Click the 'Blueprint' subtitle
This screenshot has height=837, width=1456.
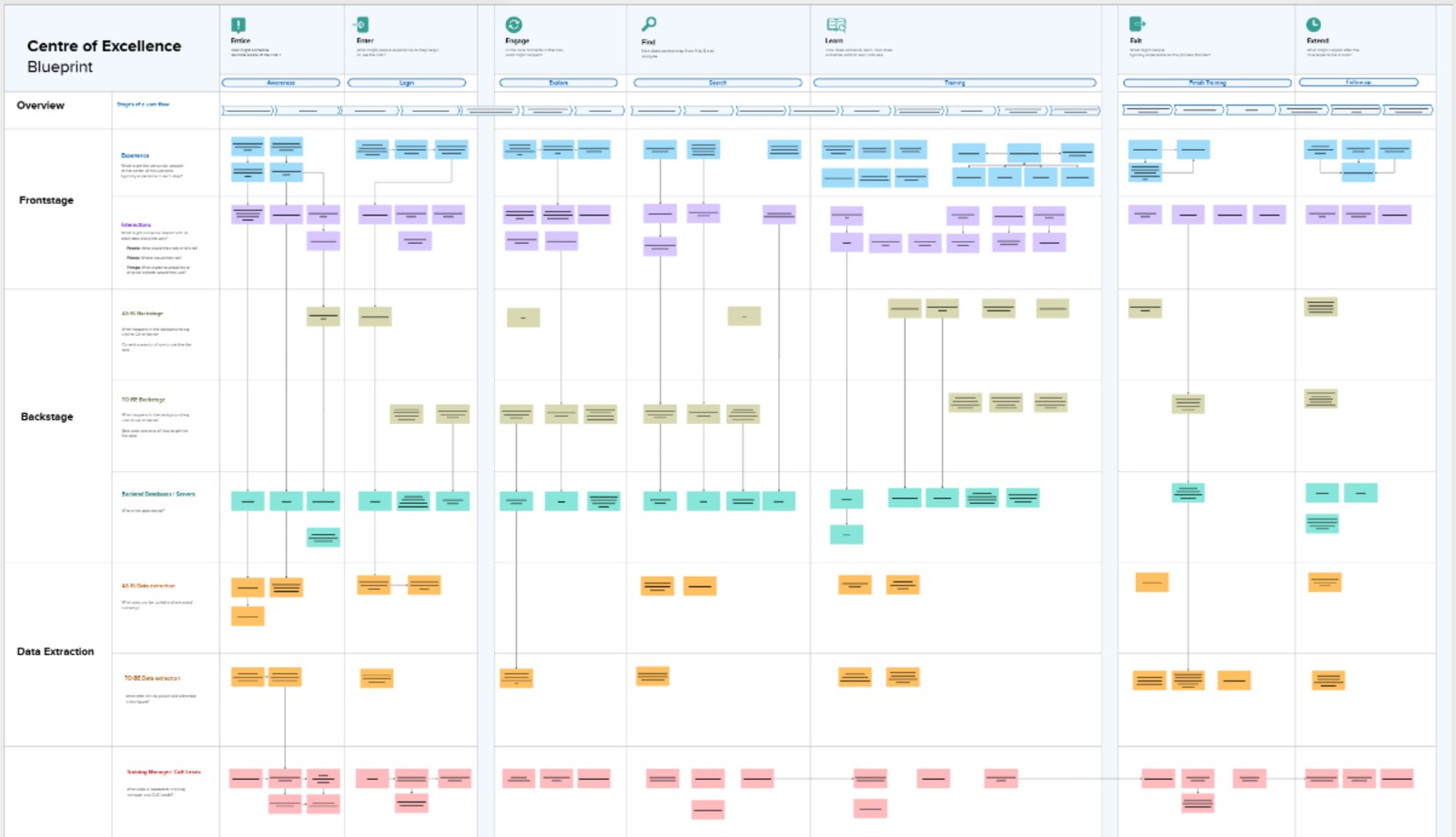(x=60, y=67)
